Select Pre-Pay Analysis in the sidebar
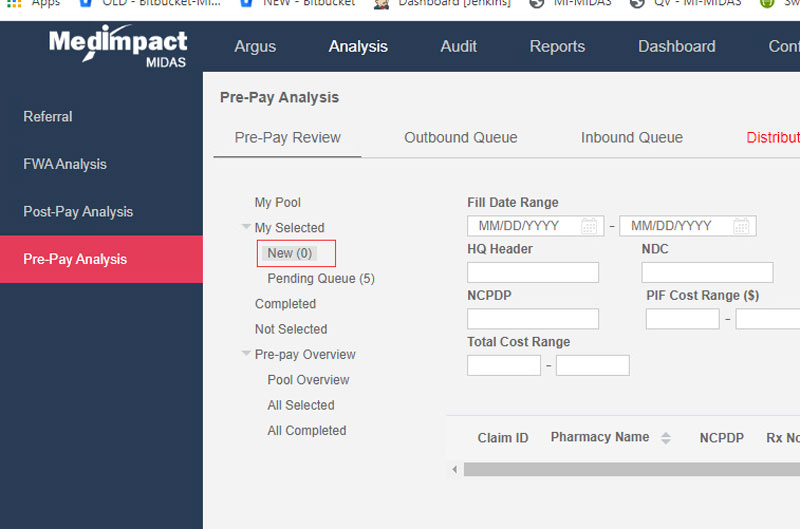800x529 pixels. 102,259
